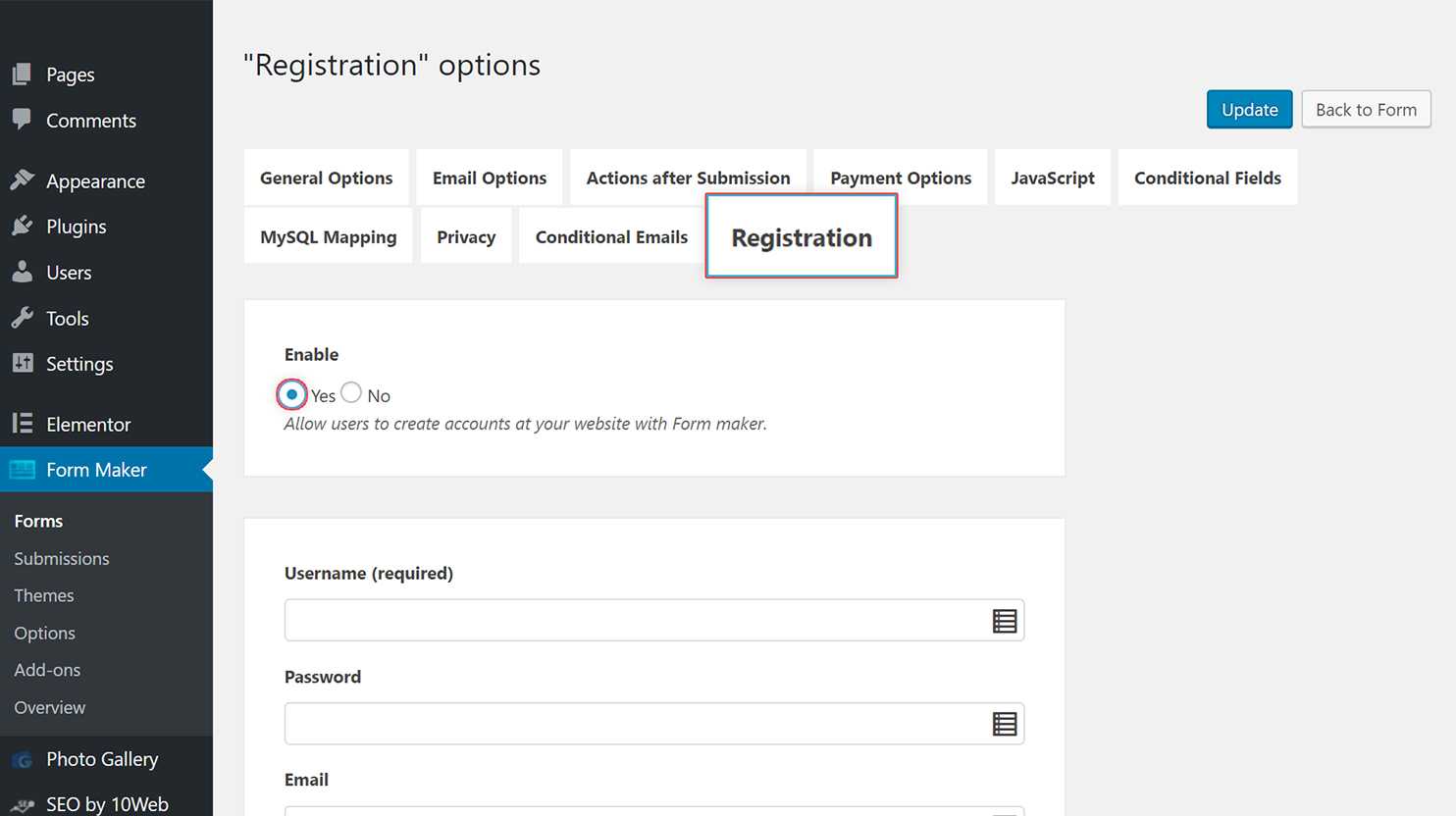Focus the Password input field
This screenshot has width=1456, height=816.
pos(654,724)
